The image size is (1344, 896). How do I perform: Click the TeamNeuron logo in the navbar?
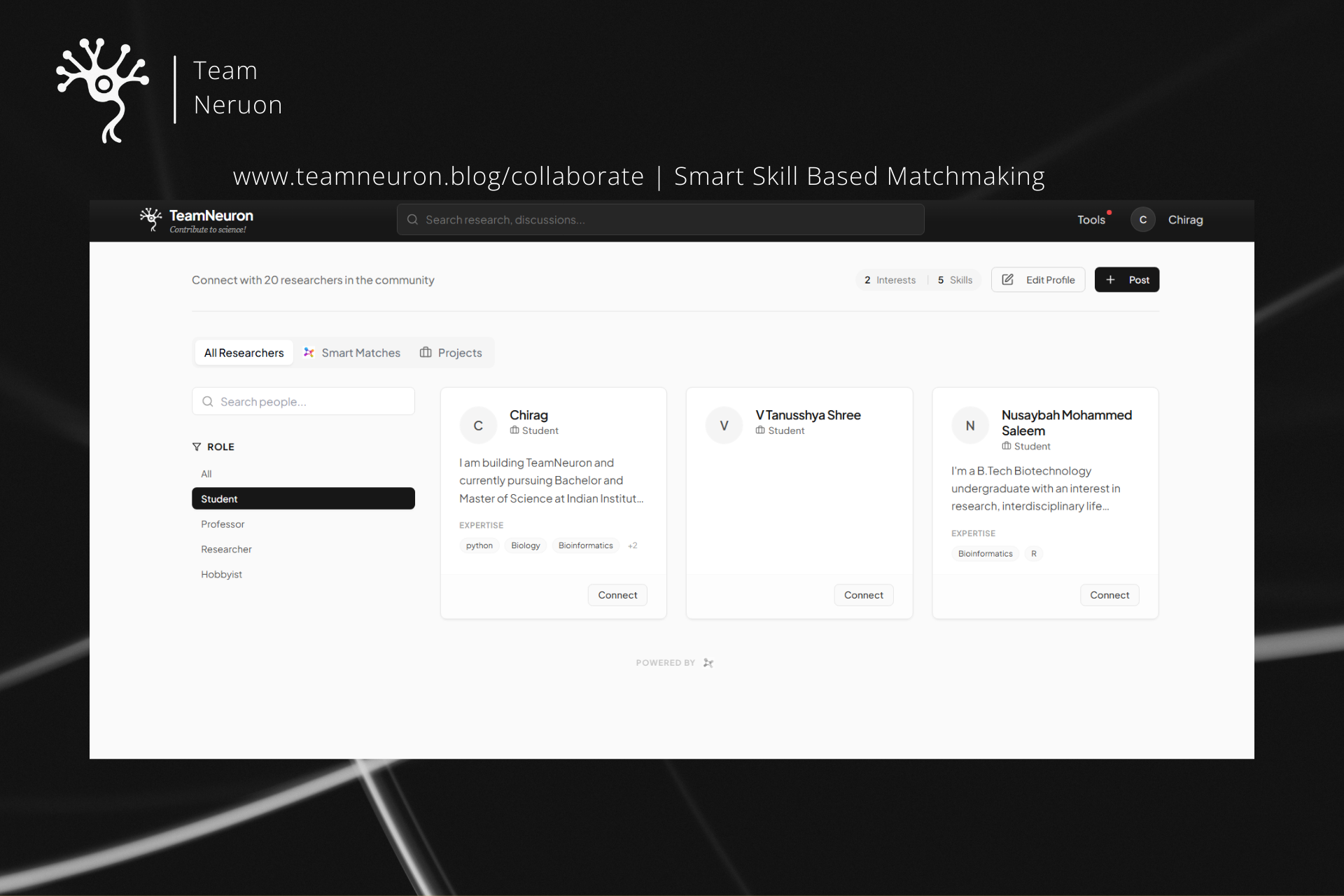click(196, 220)
